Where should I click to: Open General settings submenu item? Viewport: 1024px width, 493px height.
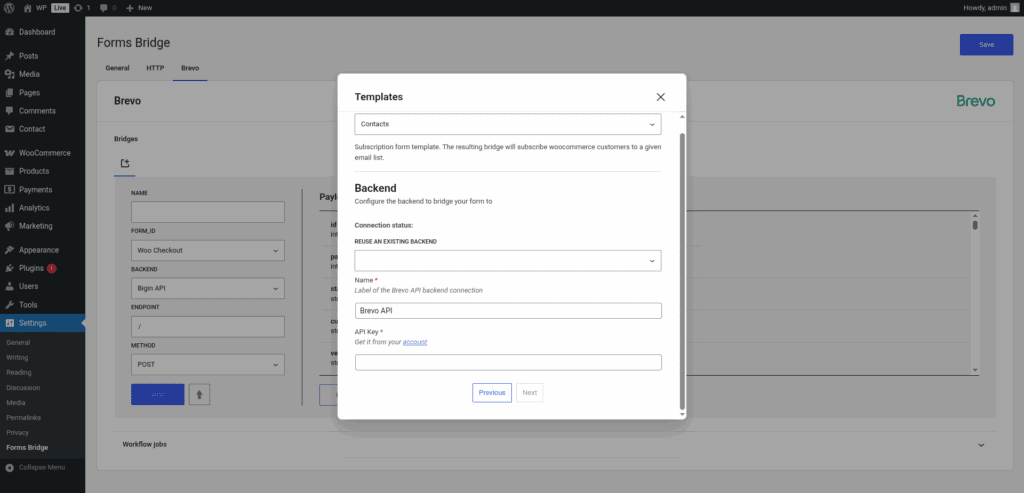pyautogui.click(x=18, y=342)
